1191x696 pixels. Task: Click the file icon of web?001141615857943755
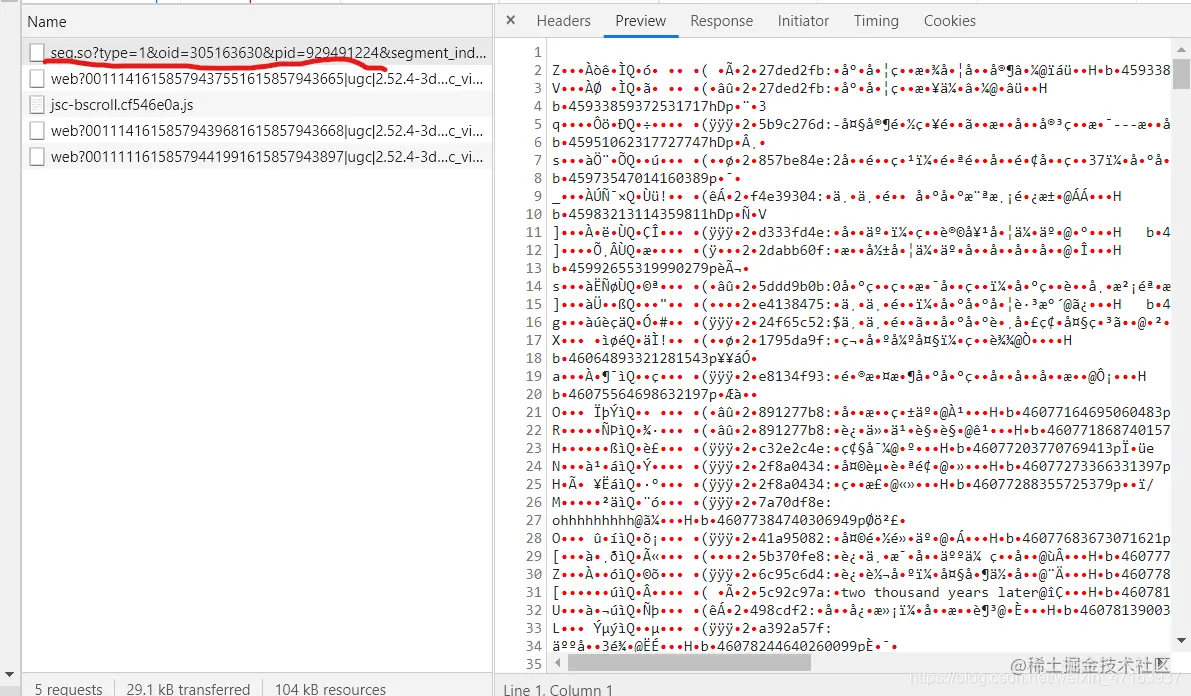(x=36, y=78)
